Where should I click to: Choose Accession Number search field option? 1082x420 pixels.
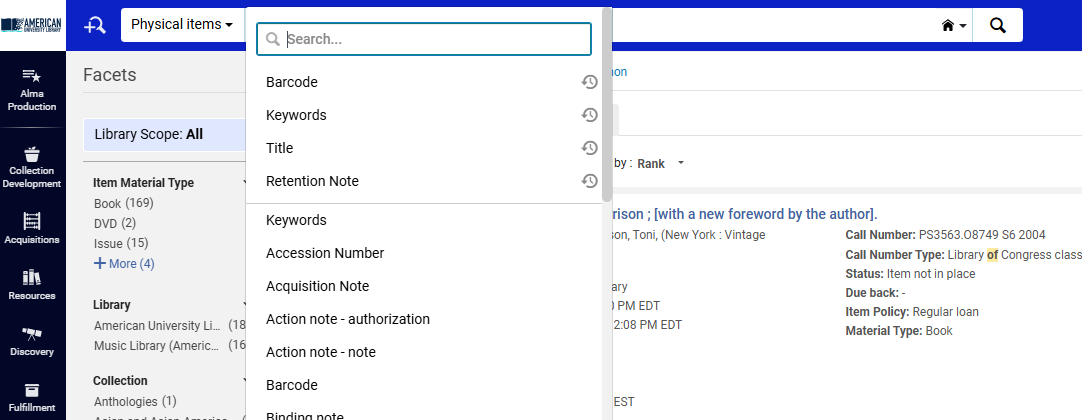point(325,253)
